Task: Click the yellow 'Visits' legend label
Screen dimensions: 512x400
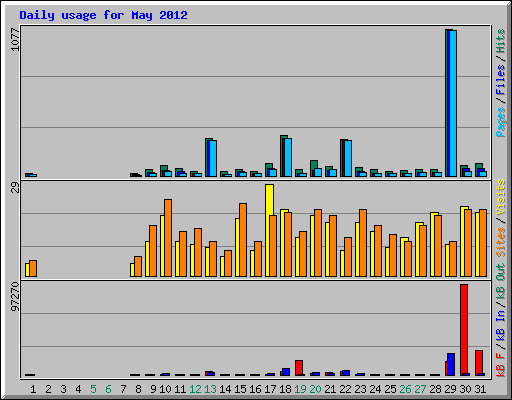Action: pos(500,197)
